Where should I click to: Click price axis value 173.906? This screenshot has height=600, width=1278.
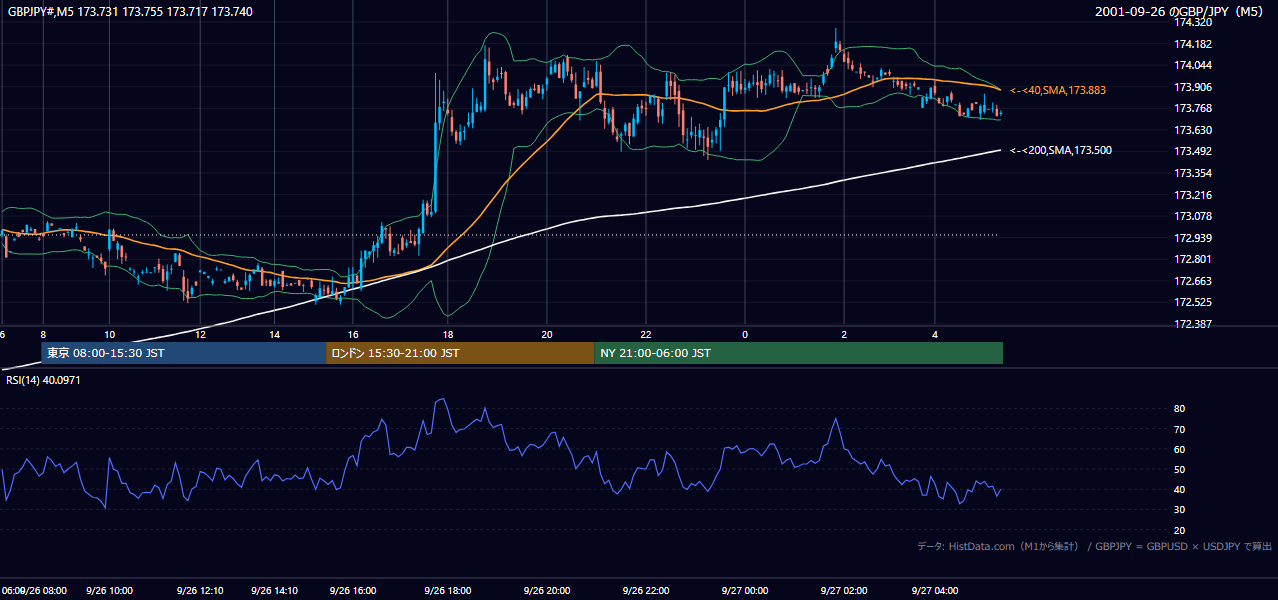click(1193, 87)
